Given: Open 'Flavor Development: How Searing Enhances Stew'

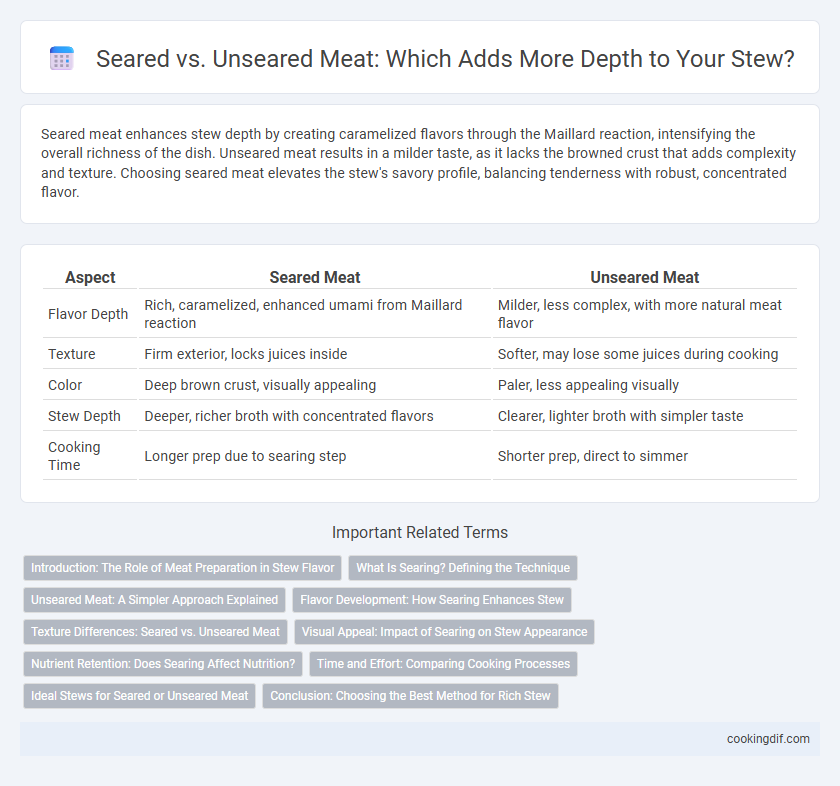Looking at the screenshot, I should tap(432, 600).
